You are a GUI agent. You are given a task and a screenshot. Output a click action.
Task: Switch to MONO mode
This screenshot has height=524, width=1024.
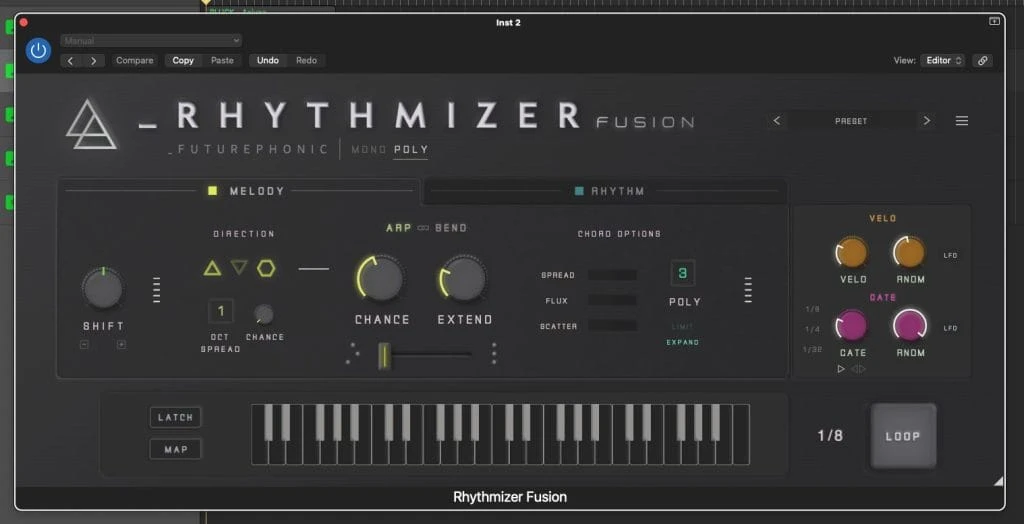pyautogui.click(x=369, y=150)
